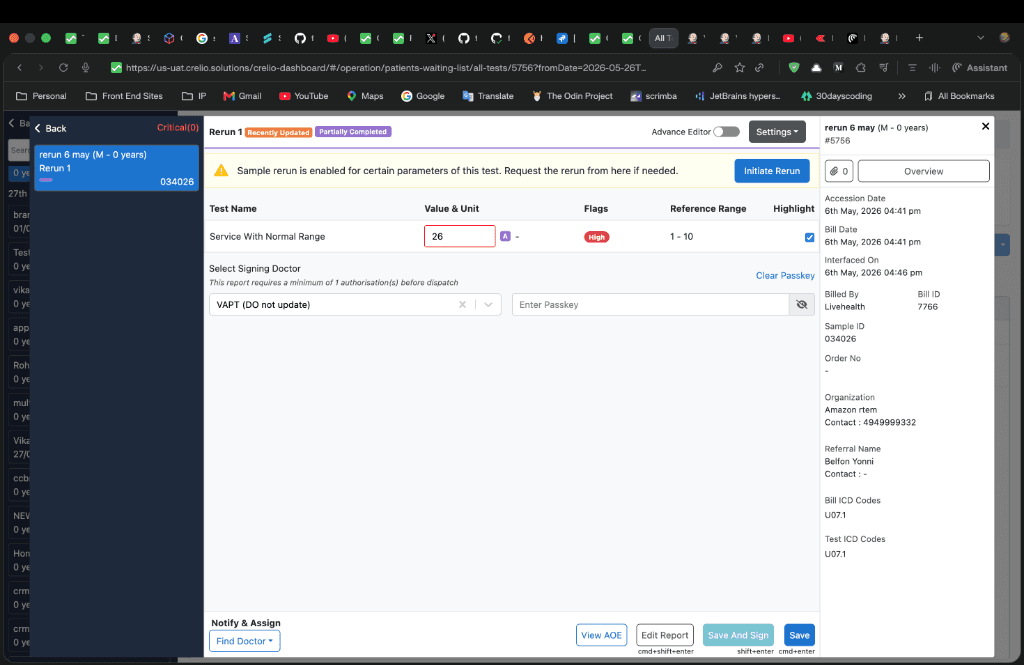Open the scrimba bookmark
This screenshot has height=665, width=1024.
pyautogui.click(x=653, y=96)
